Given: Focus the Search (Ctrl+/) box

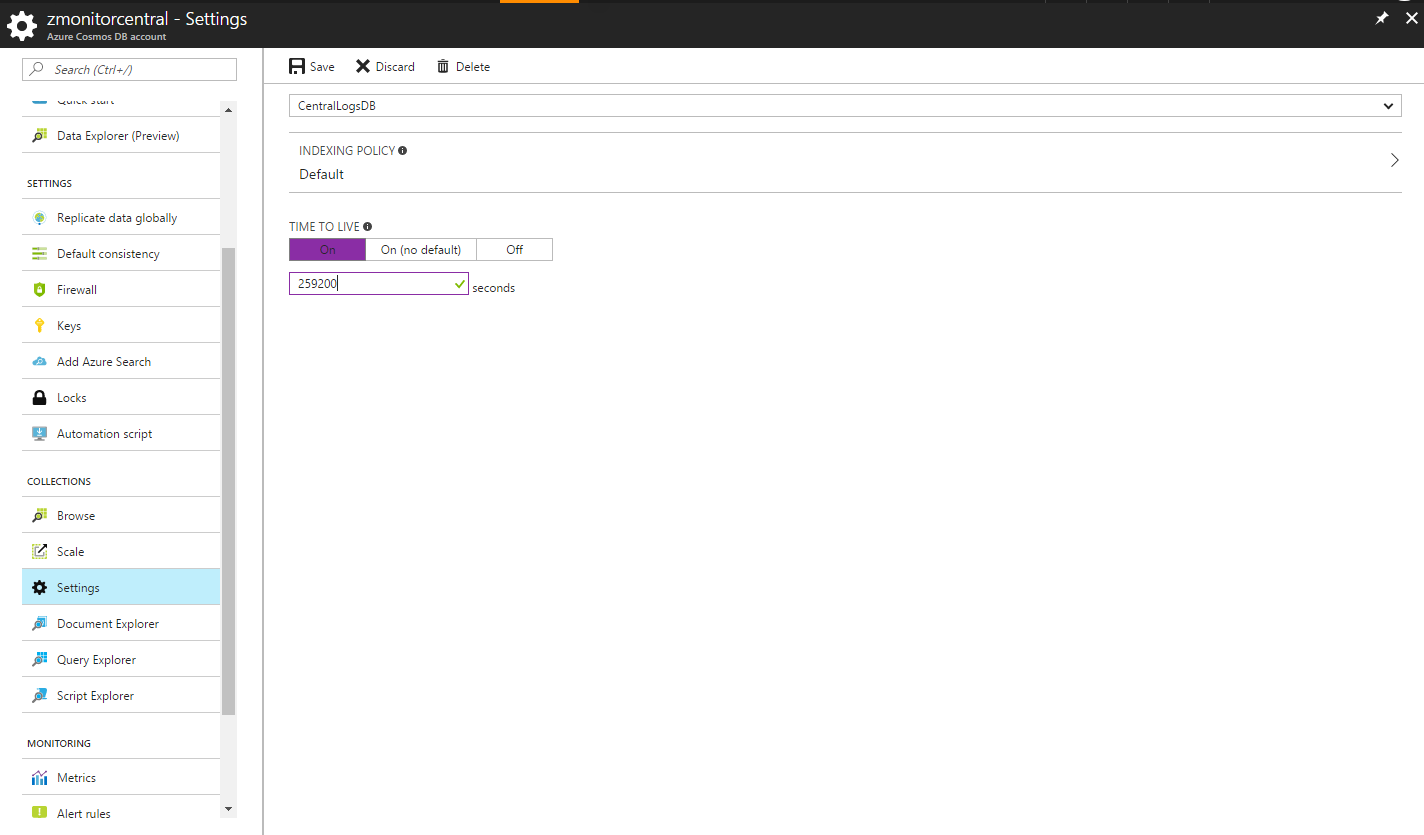Looking at the screenshot, I should click(x=130, y=69).
